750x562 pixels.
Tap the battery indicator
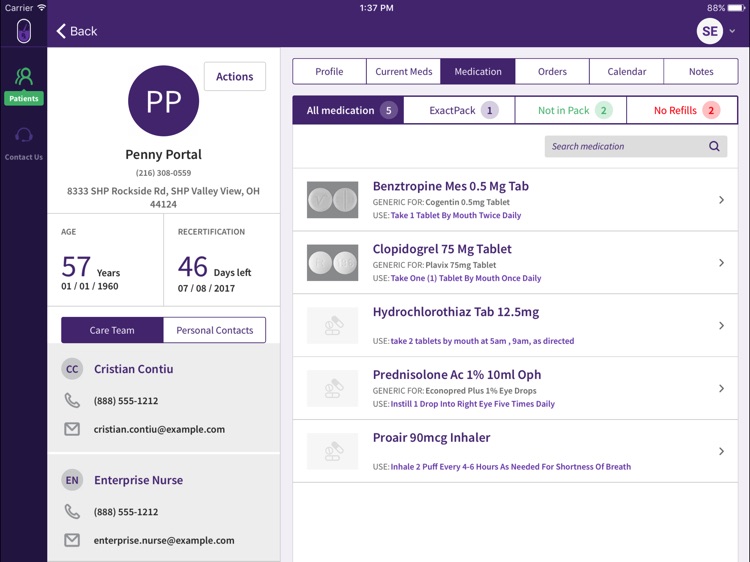click(x=737, y=8)
